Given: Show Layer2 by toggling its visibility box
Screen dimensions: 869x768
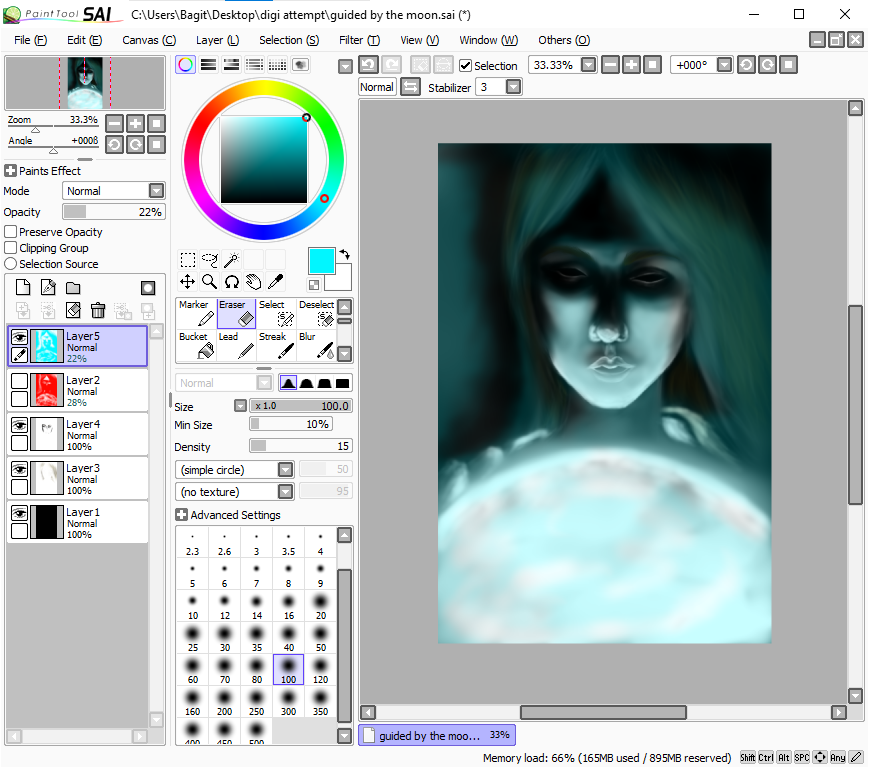Looking at the screenshot, I should point(19,381).
